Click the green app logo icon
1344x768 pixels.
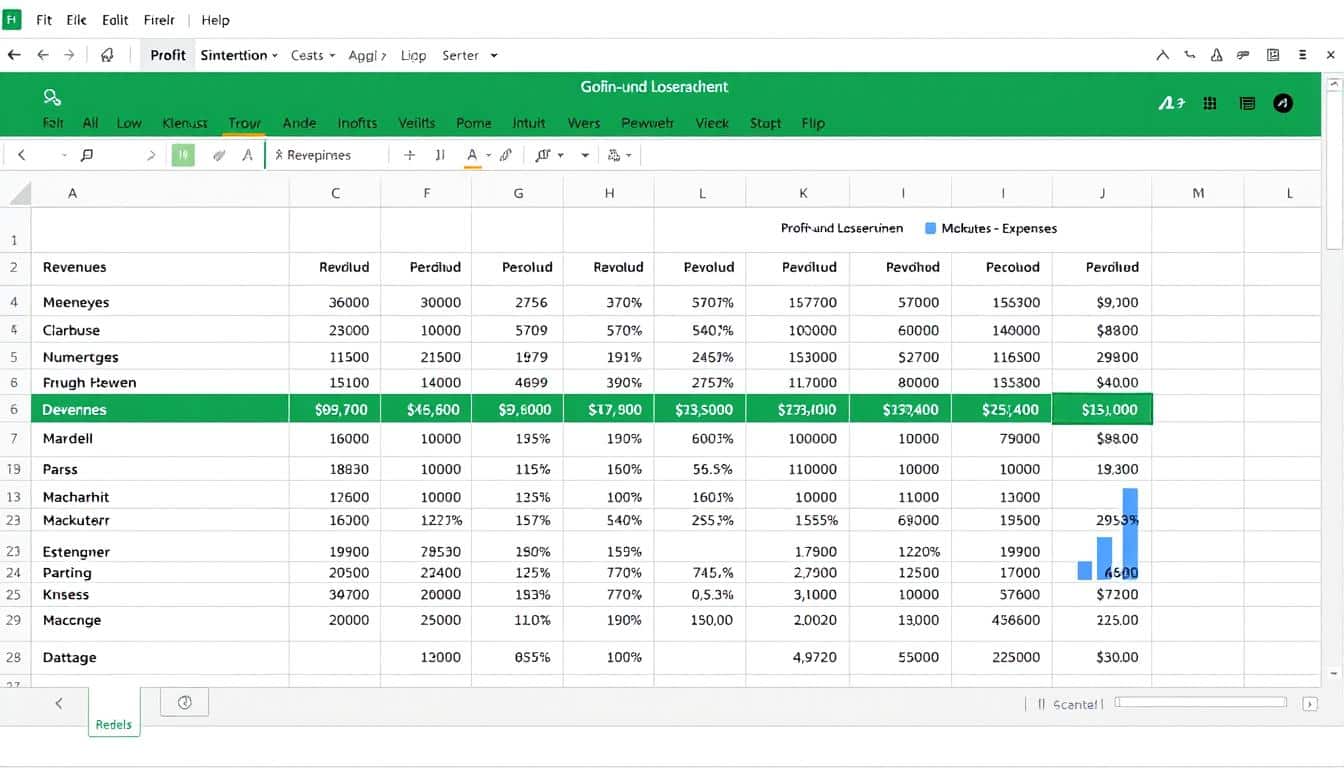[12, 19]
